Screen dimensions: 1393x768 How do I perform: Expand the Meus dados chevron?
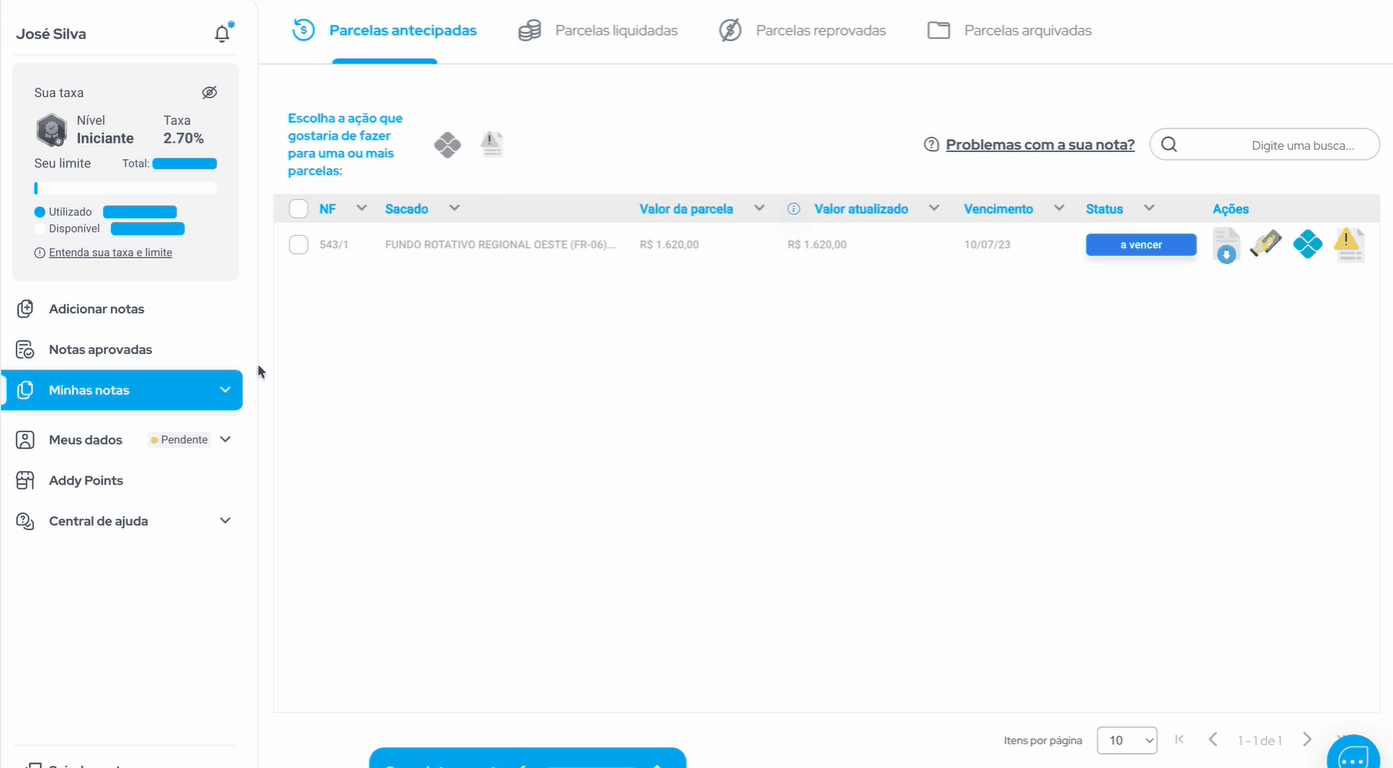coord(225,439)
